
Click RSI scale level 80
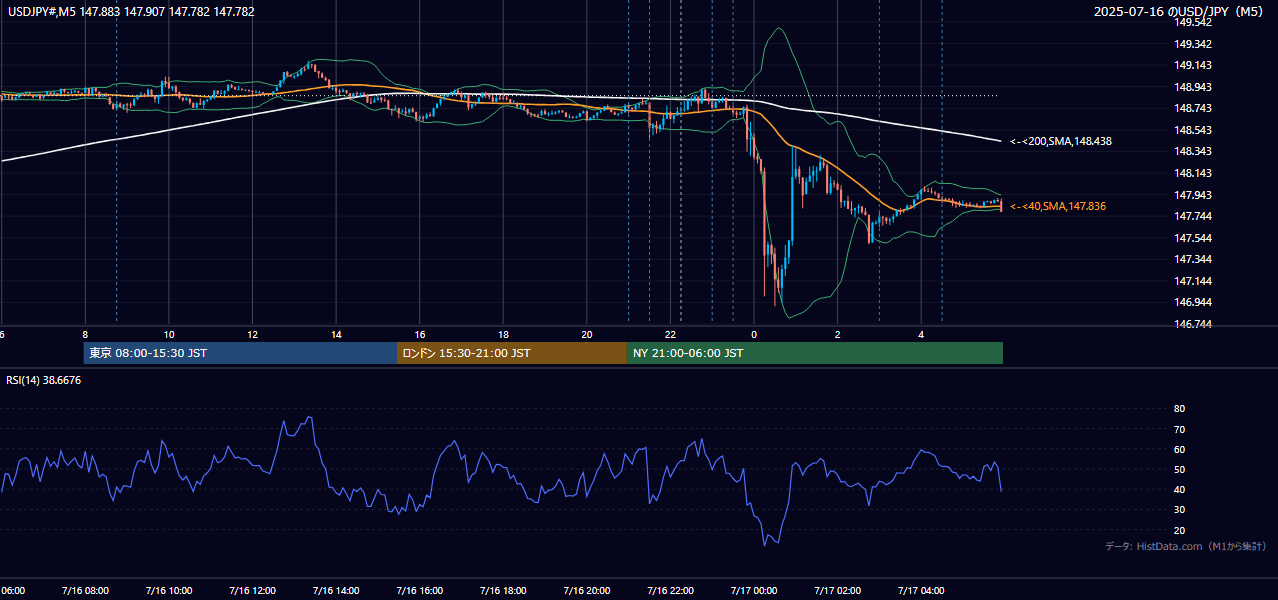pos(1179,409)
